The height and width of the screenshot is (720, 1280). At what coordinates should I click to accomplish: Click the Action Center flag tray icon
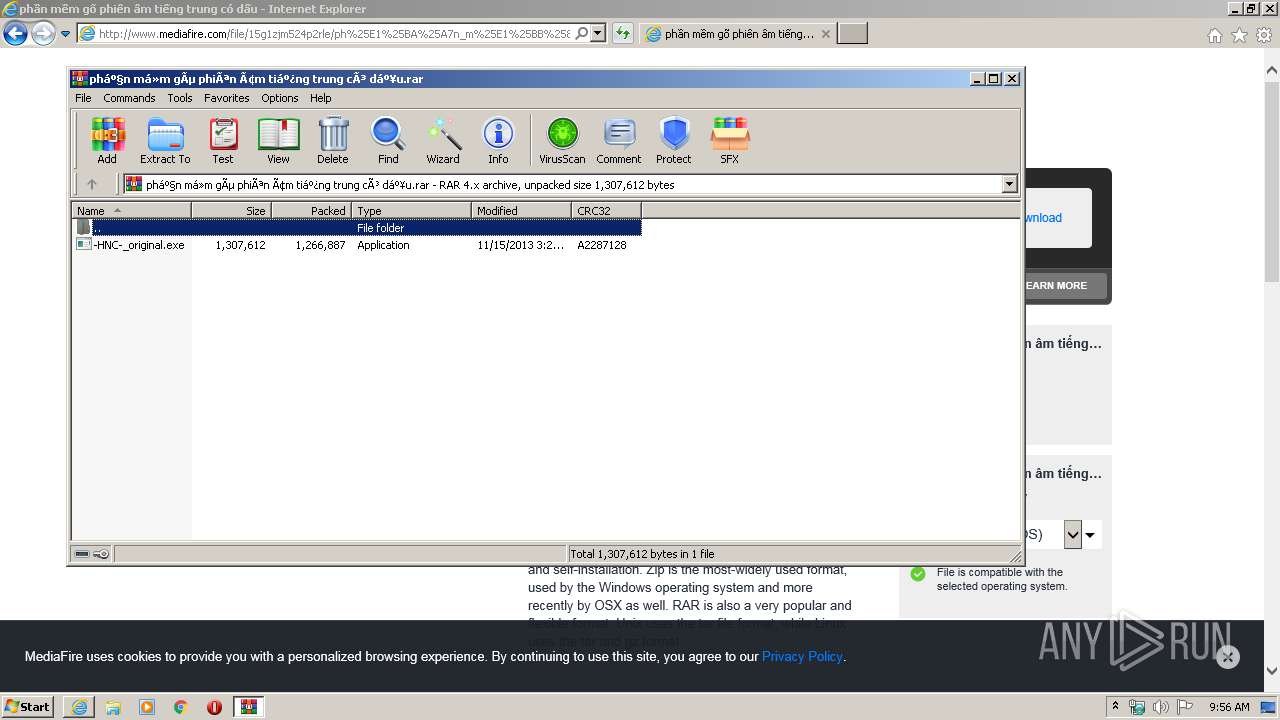tap(1183, 707)
